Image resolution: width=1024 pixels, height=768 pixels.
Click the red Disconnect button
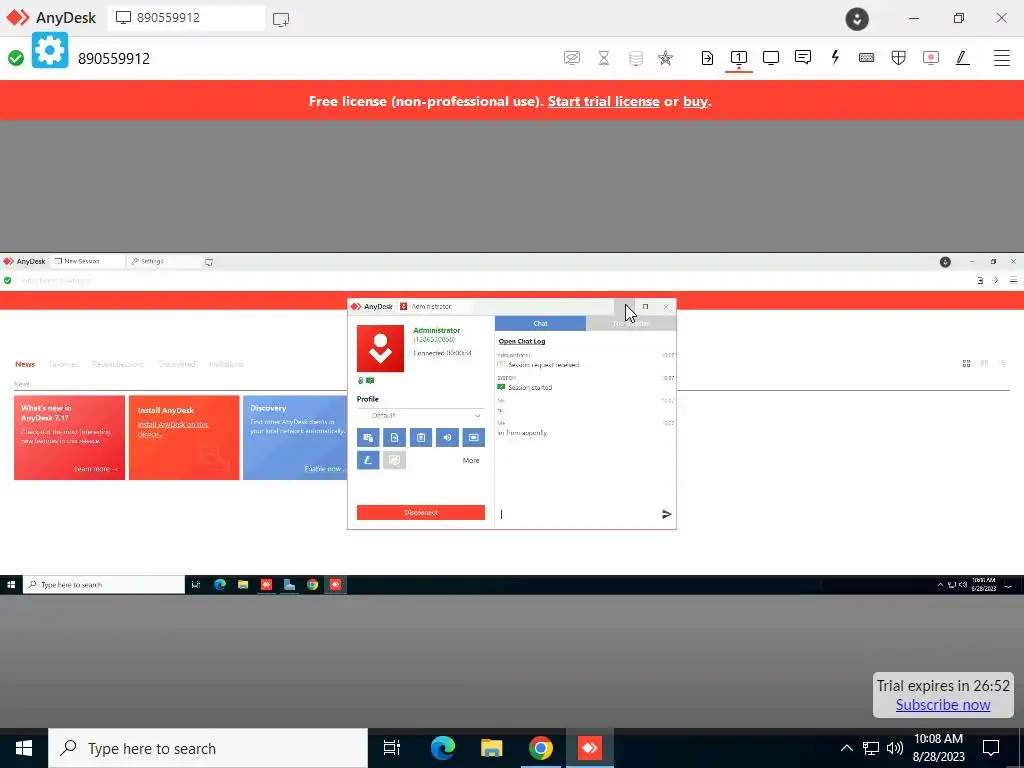421,513
